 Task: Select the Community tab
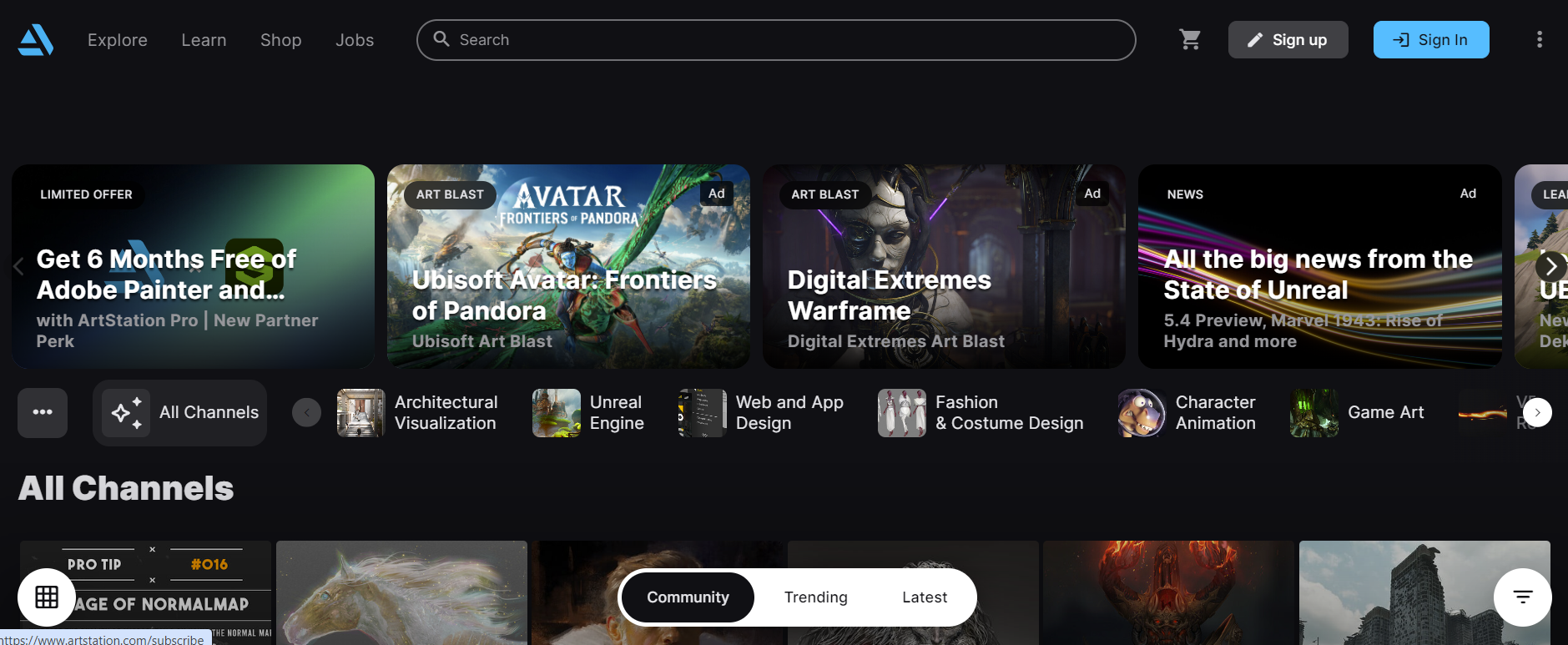click(688, 597)
